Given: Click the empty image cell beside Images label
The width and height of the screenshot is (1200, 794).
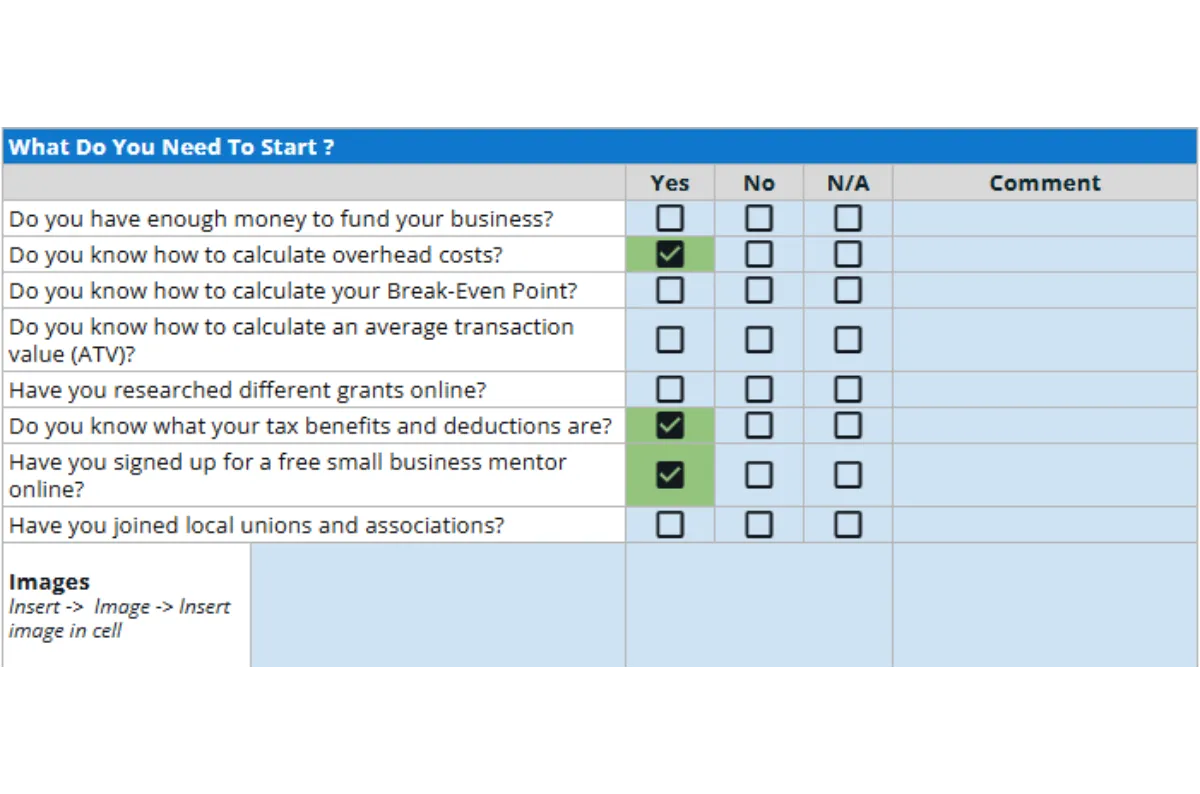Looking at the screenshot, I should 437,606.
